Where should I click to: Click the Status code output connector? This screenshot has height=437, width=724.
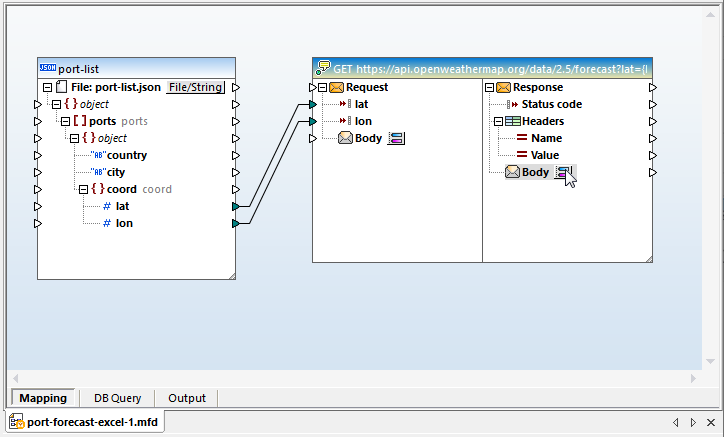click(x=653, y=104)
